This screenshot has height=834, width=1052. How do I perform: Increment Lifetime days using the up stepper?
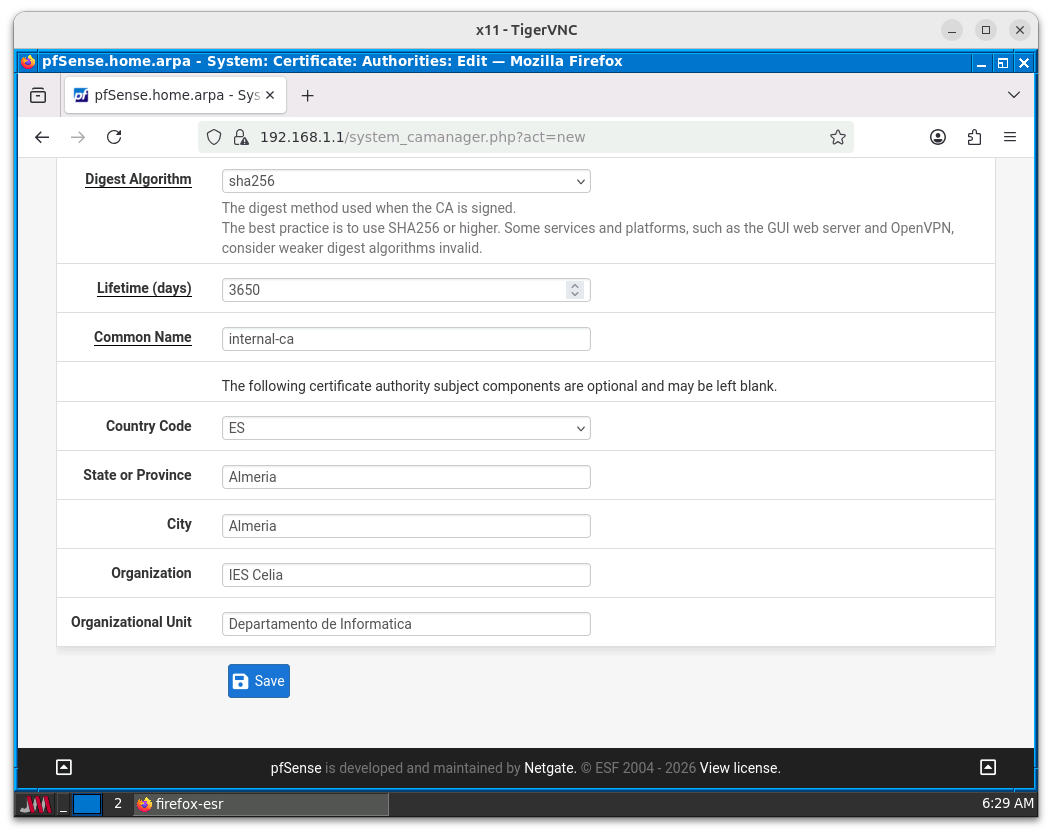(575, 284)
